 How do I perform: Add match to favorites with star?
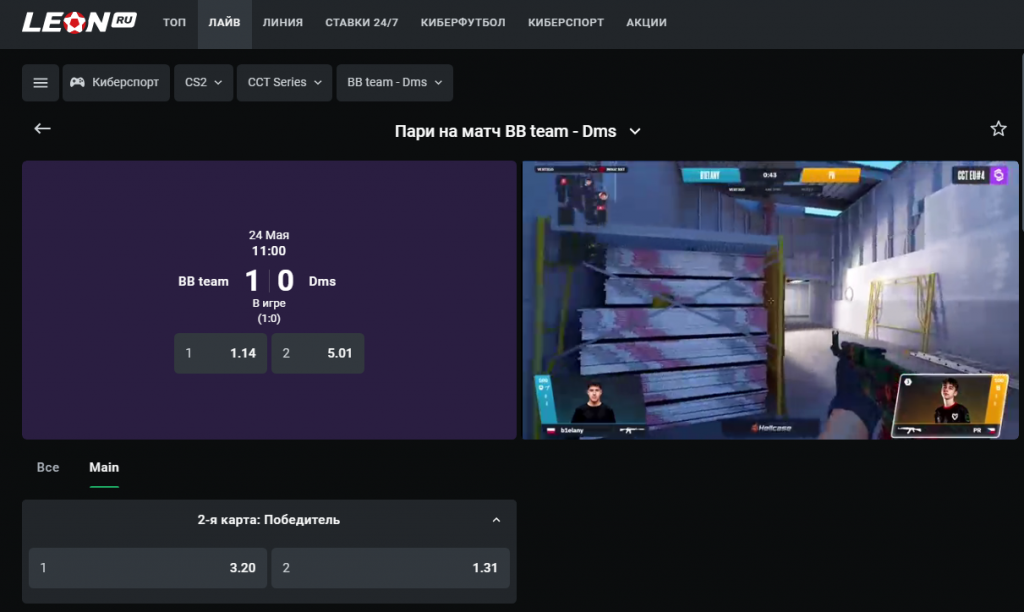point(998,129)
